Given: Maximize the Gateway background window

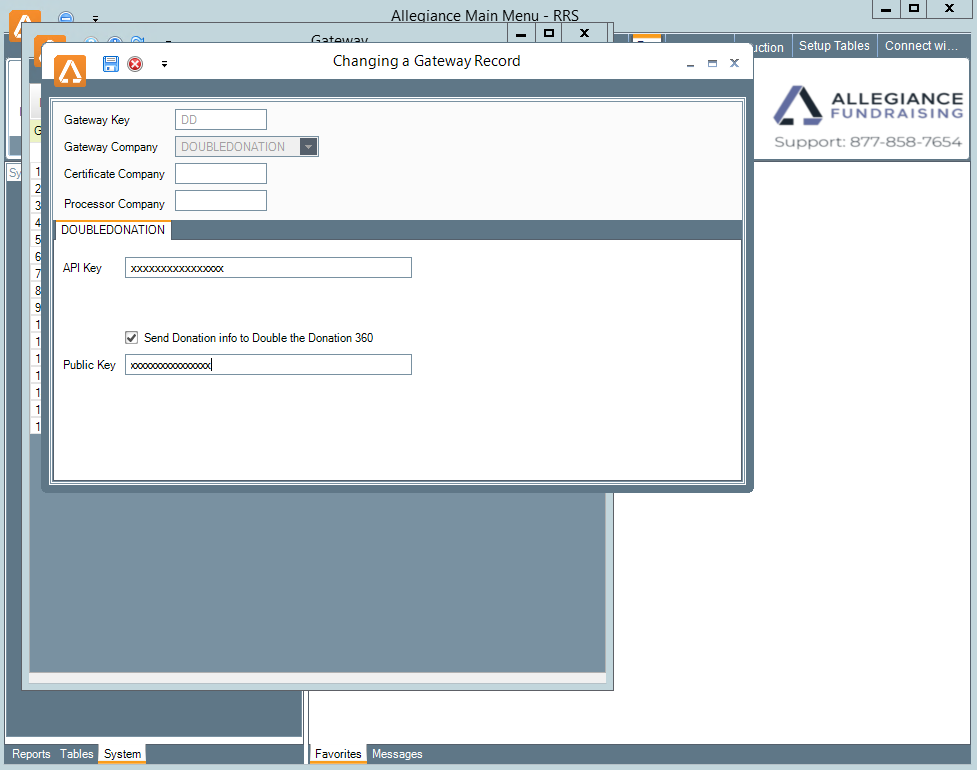Looking at the screenshot, I should click(549, 33).
